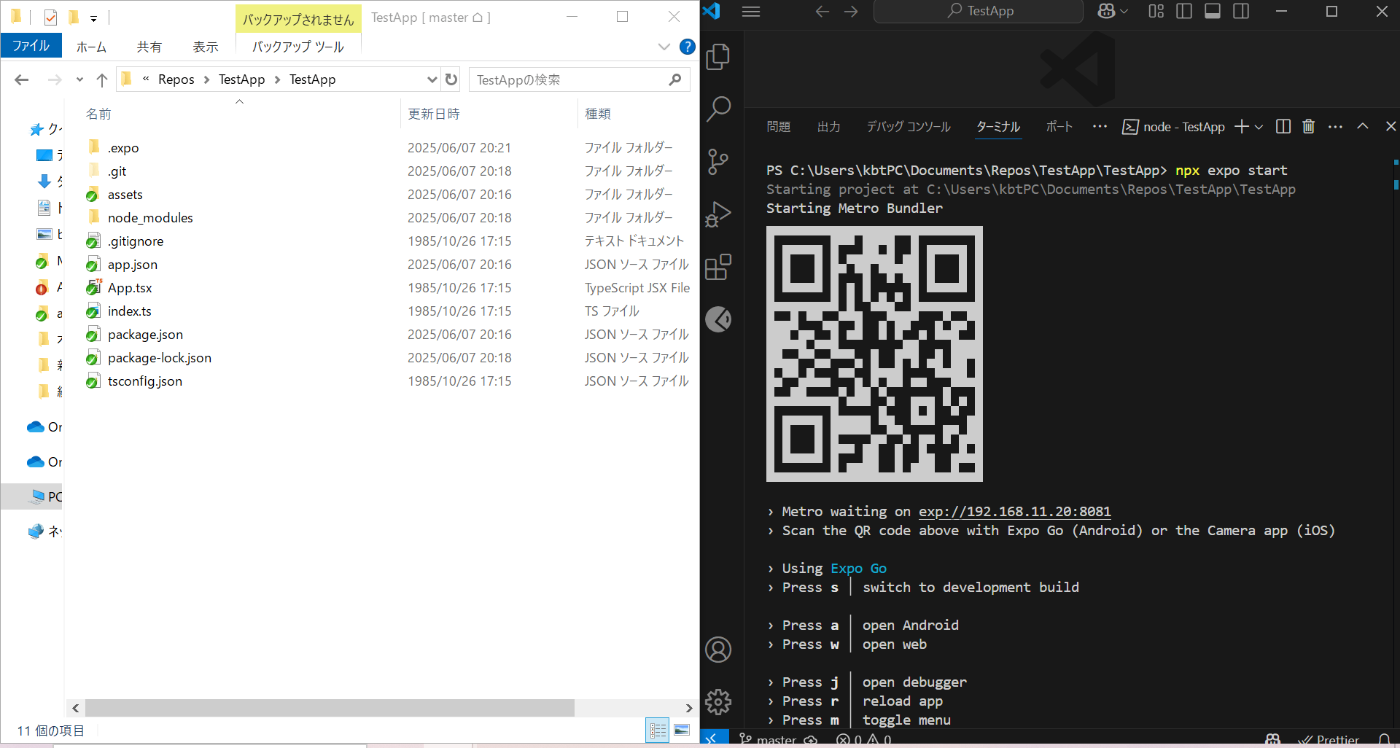Open the VS Code Explorer view icon

click(x=718, y=57)
